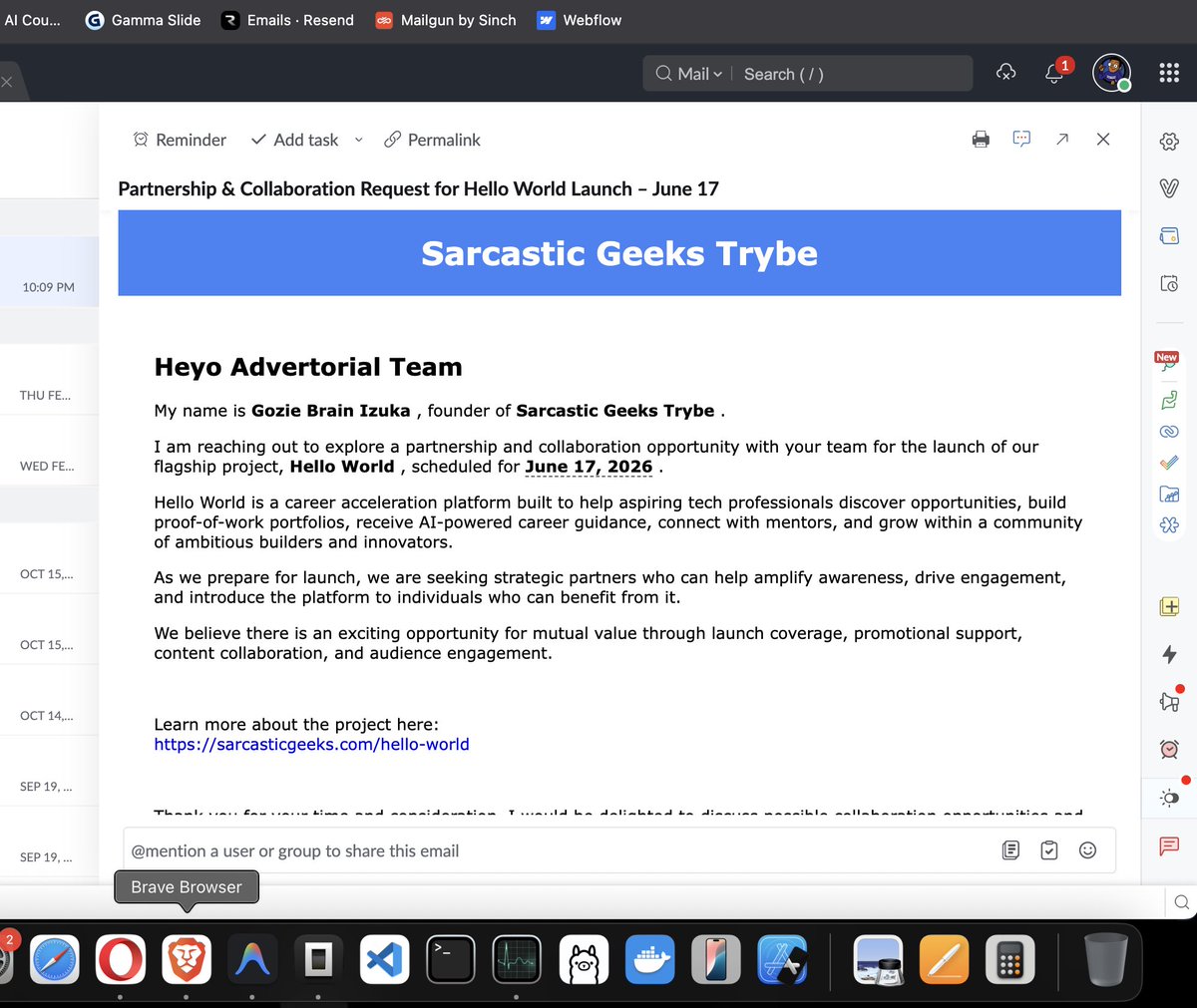The image size is (1197, 1008).
Task: Open the red chat message icon
Action: (x=1169, y=845)
